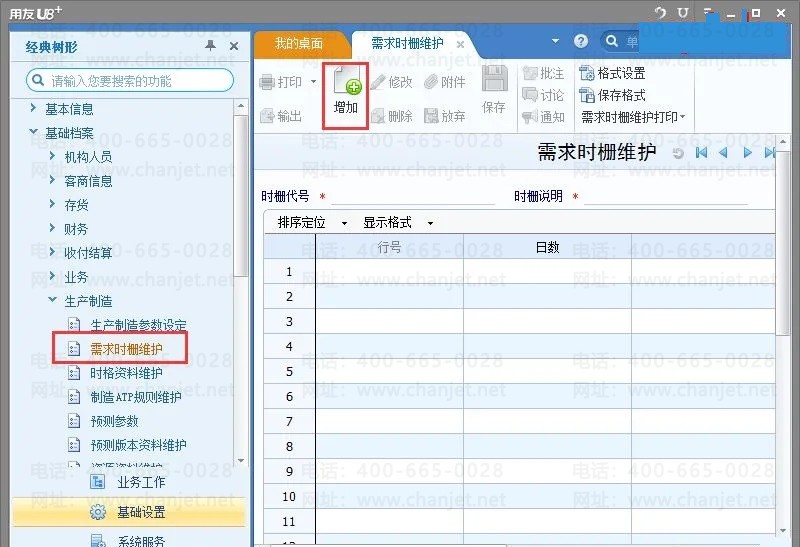Click the 通知 notify button
This screenshot has height=547, width=800.
click(x=543, y=117)
